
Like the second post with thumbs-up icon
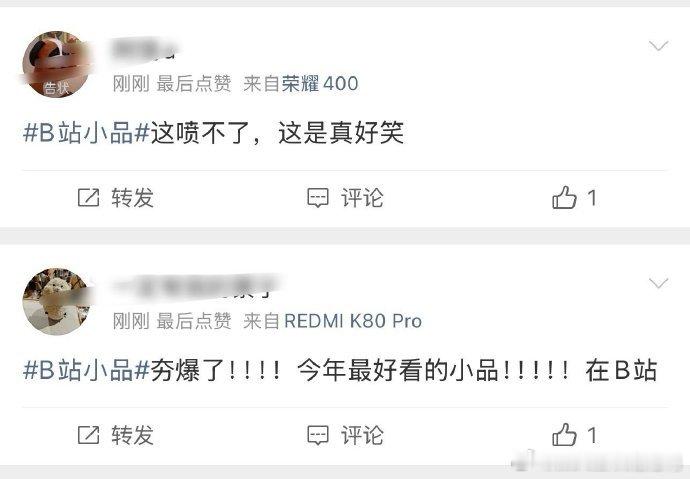pyautogui.click(x=564, y=435)
